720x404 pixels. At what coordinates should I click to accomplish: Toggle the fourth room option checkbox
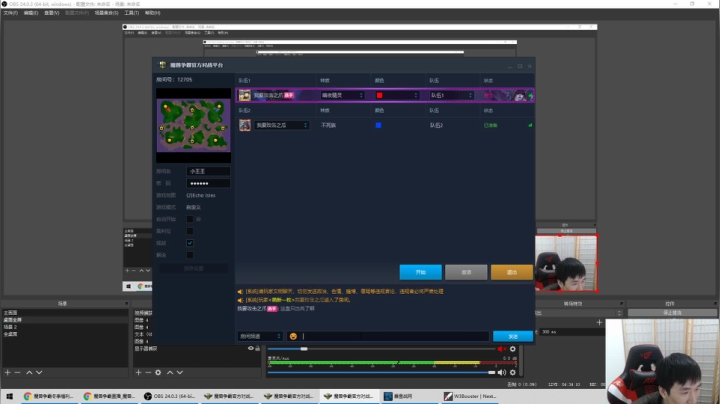(190, 255)
